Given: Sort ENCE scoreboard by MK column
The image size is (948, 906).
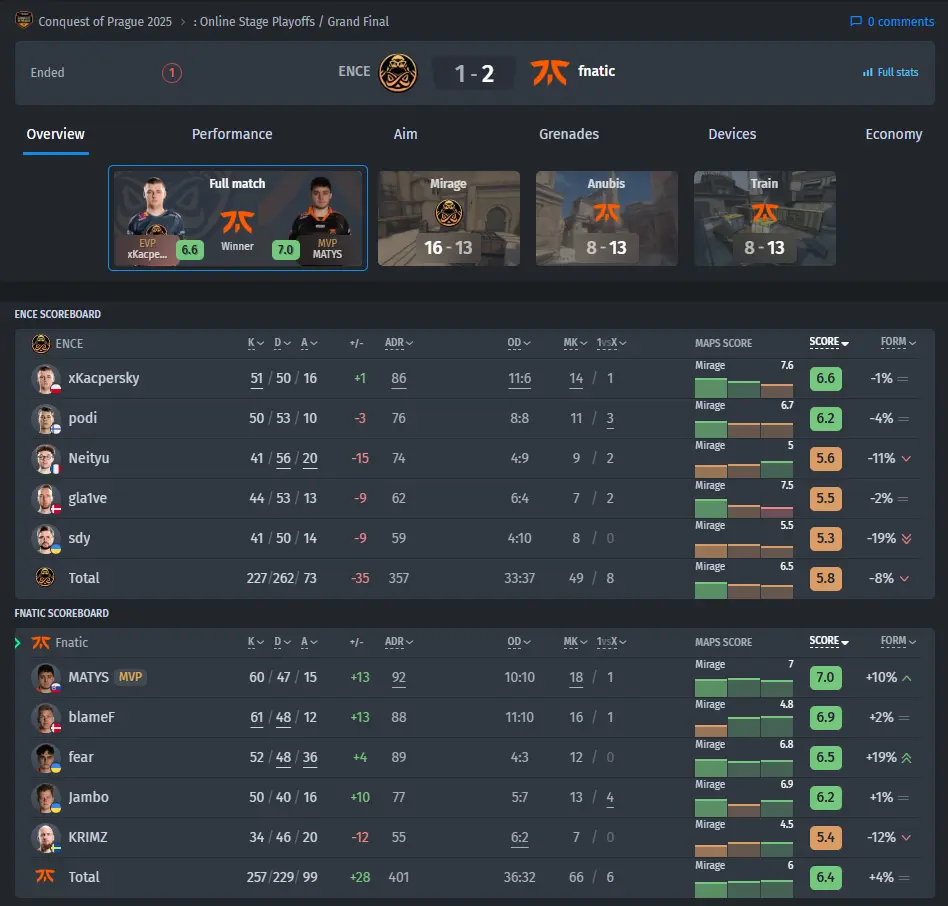Looking at the screenshot, I should [x=575, y=343].
